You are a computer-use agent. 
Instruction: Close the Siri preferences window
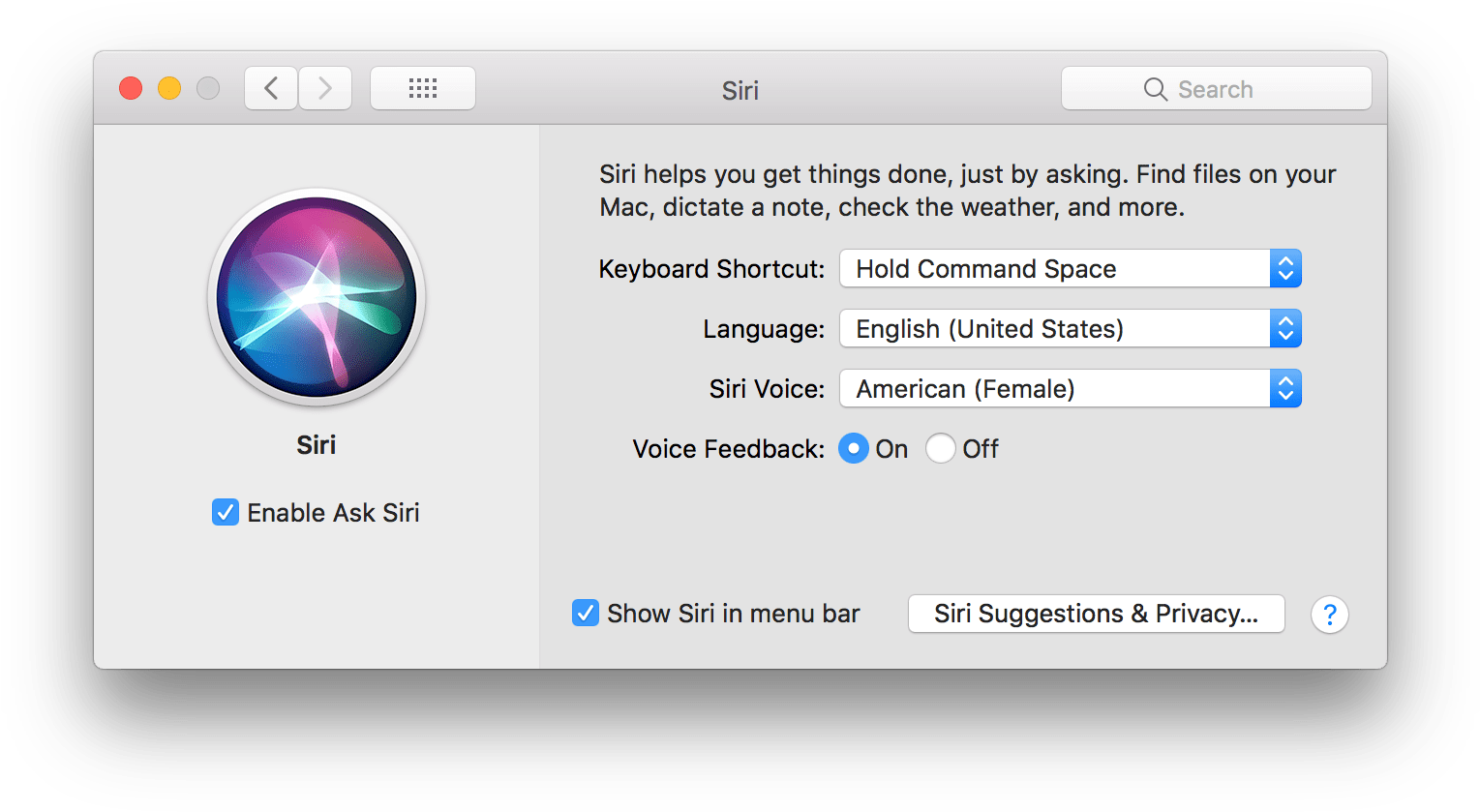pyautogui.click(x=131, y=88)
